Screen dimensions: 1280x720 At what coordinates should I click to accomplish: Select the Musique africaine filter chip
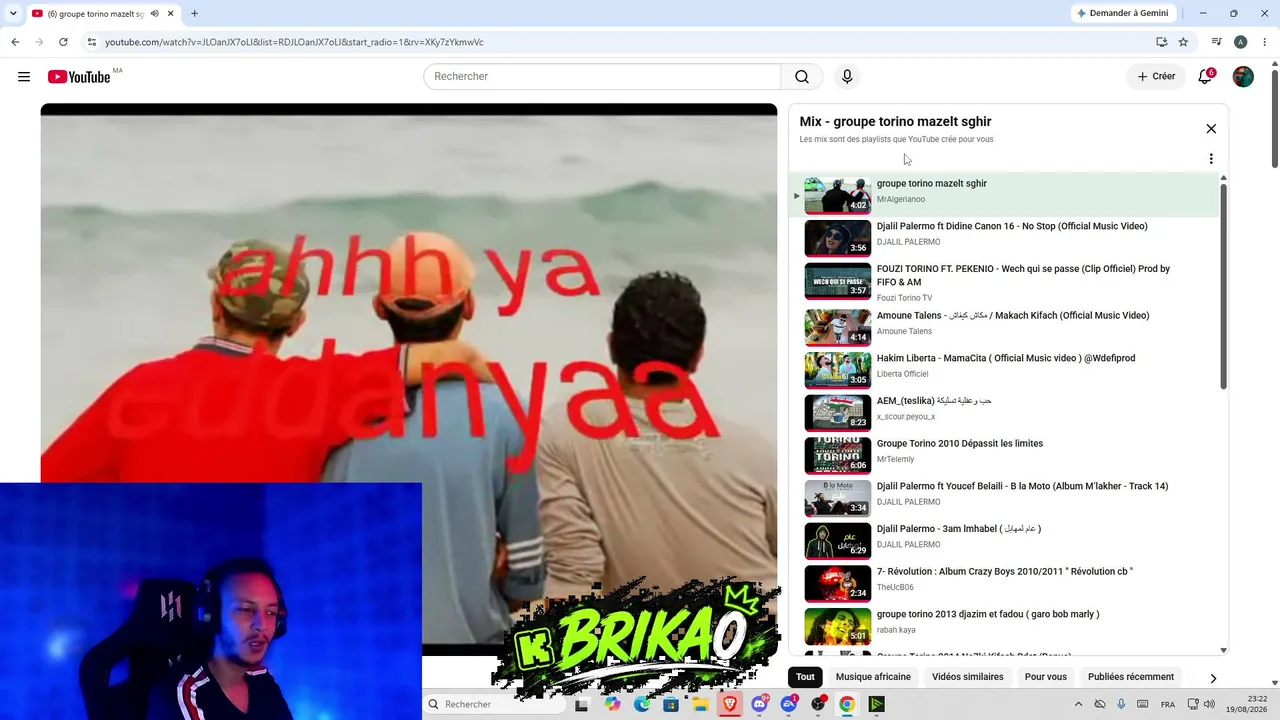pos(873,677)
